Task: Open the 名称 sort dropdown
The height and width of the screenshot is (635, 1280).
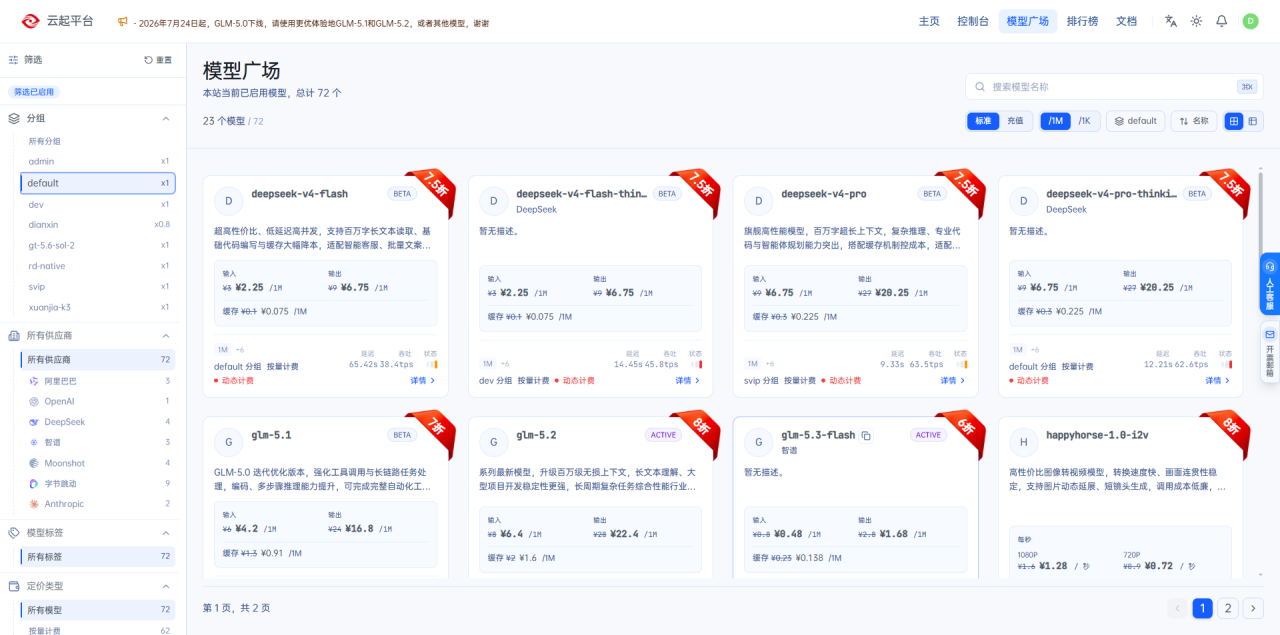Action: click(1194, 121)
